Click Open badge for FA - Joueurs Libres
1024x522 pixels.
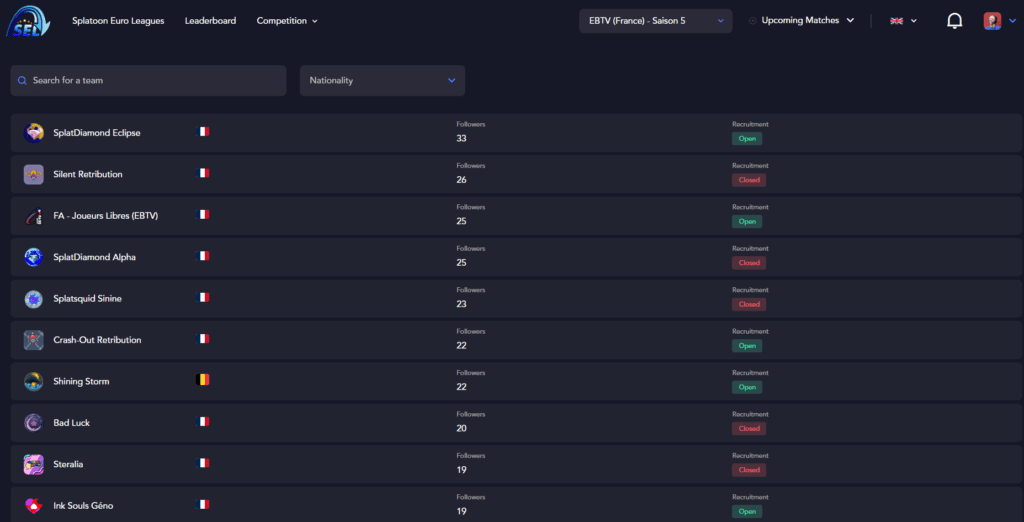[x=746, y=221]
